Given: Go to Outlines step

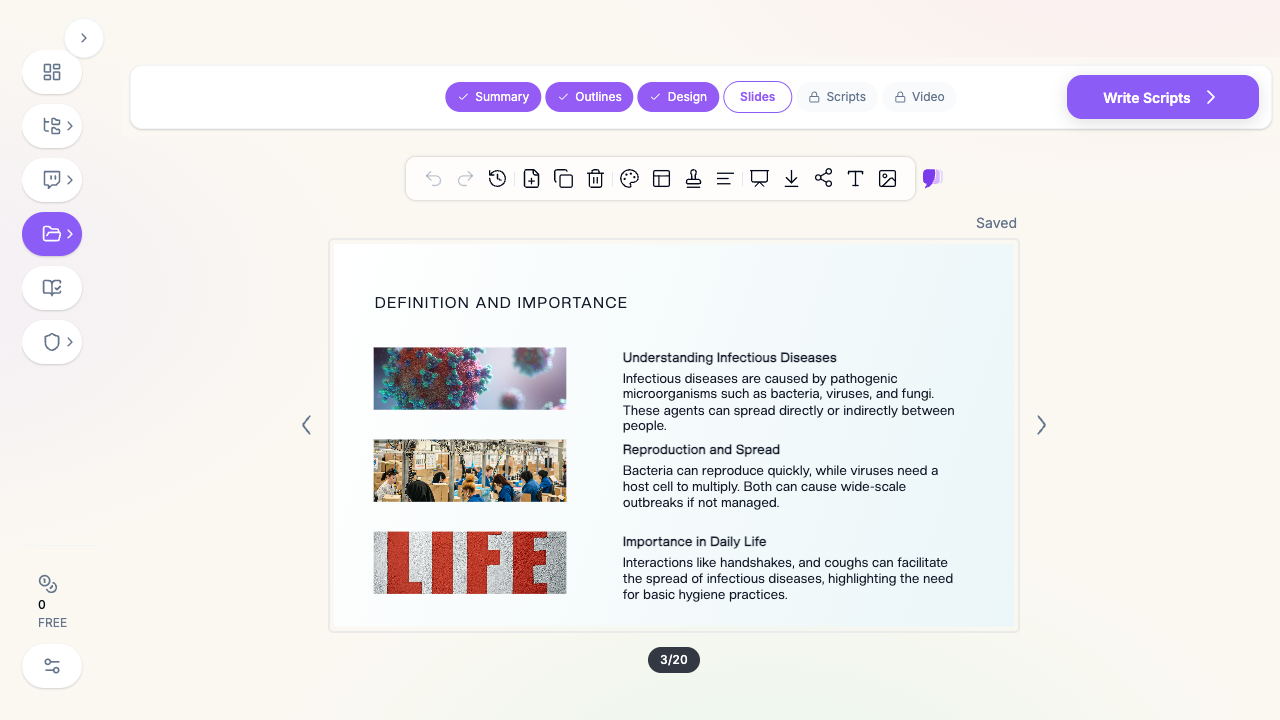Looking at the screenshot, I should pyautogui.click(x=589, y=97).
